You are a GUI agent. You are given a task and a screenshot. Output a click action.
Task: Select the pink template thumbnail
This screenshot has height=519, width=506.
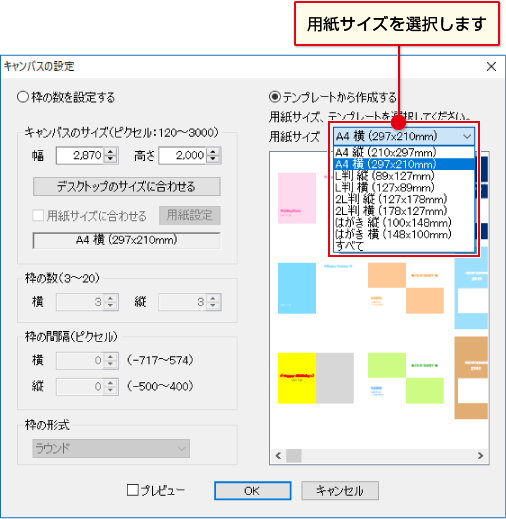pyautogui.click(x=297, y=198)
